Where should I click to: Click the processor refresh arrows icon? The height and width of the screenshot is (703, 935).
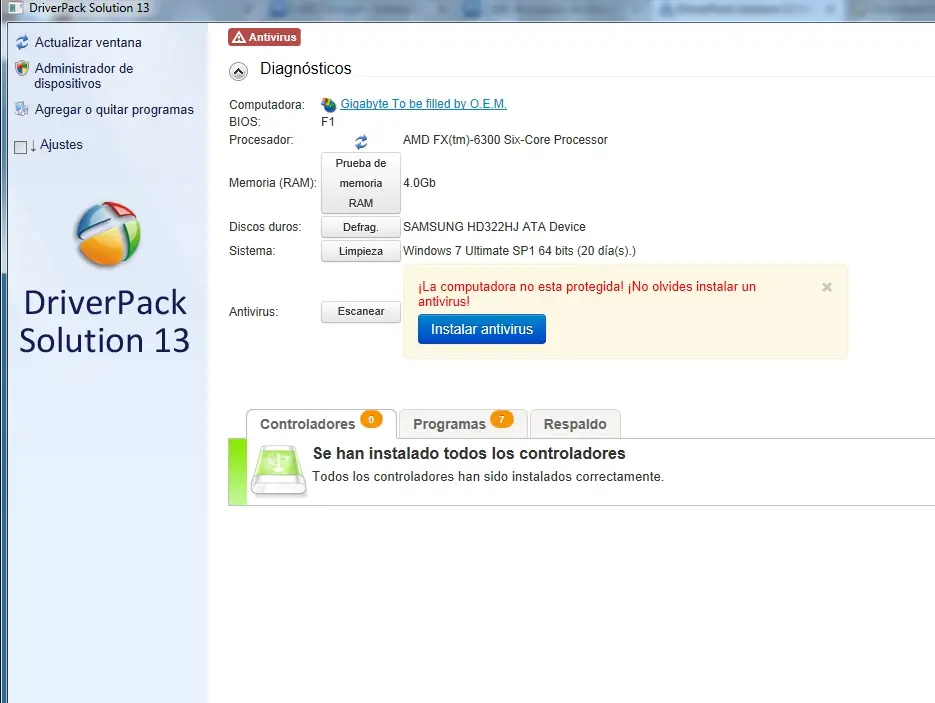pos(361,141)
